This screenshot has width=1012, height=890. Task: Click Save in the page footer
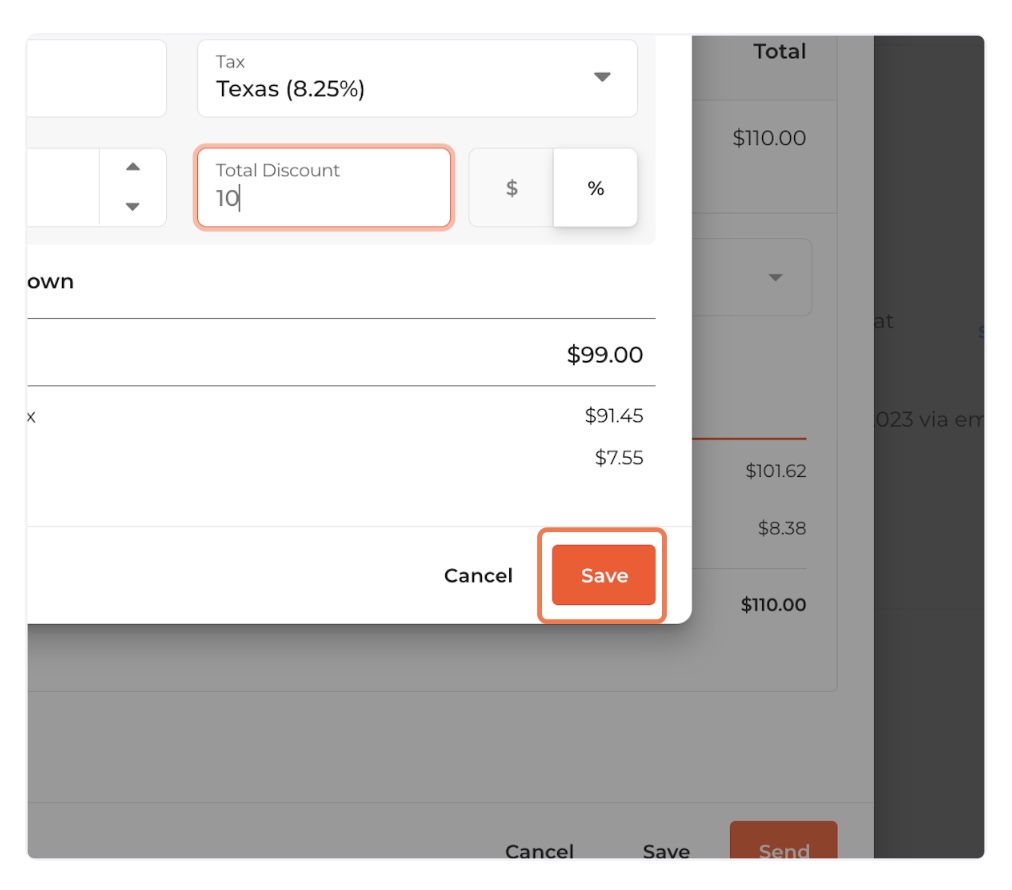666,850
